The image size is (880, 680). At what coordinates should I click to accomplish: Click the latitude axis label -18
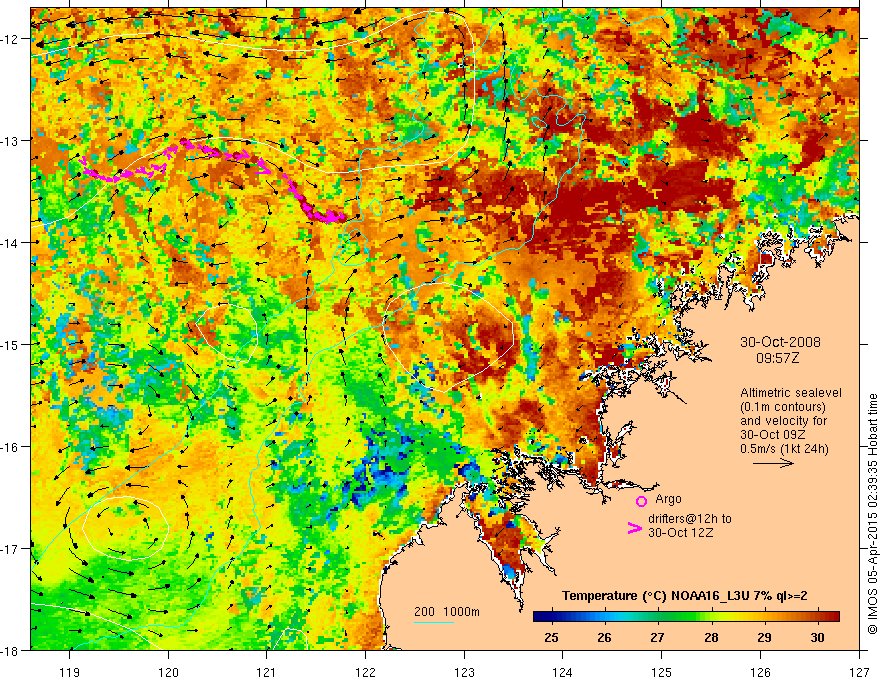(x=11, y=650)
